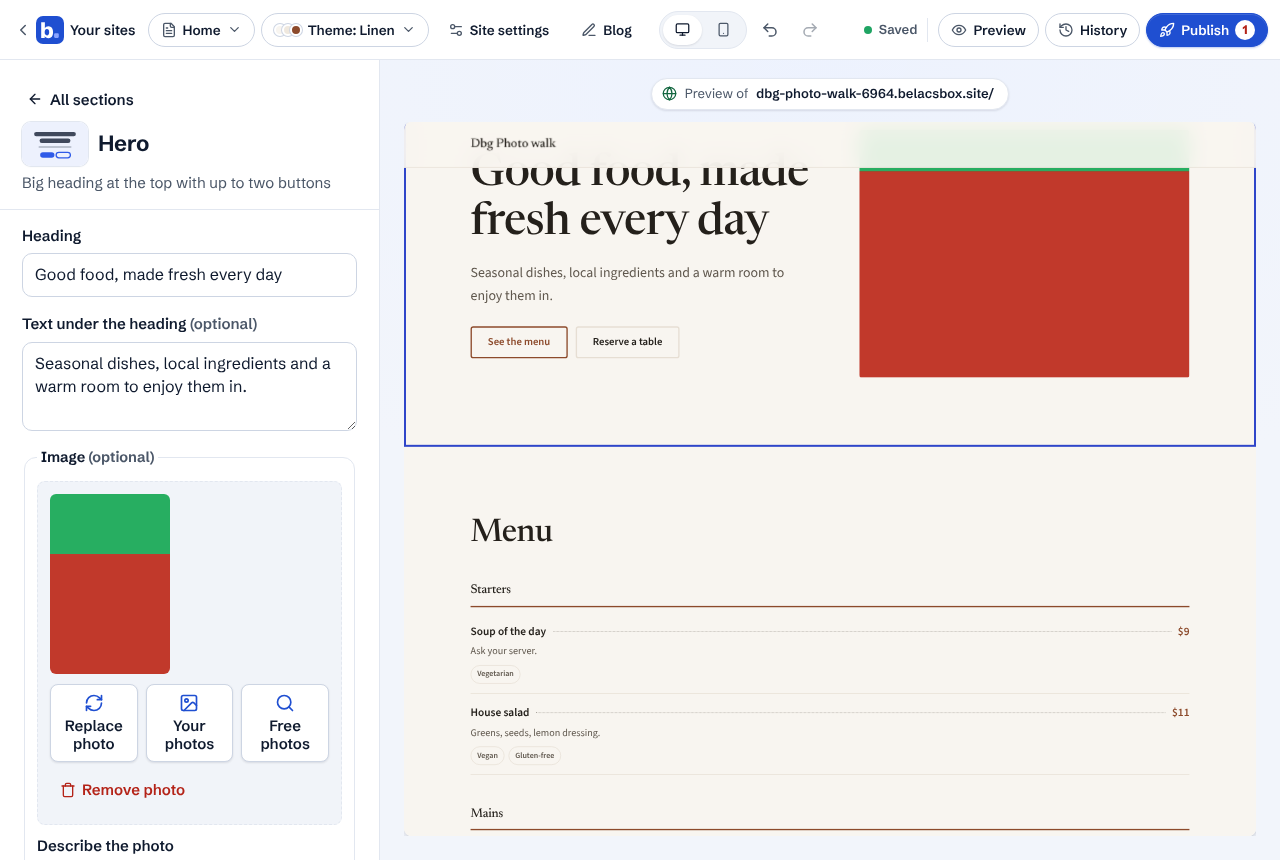Click the $11 price for House salad
Screen dimensions: 1280x860
tap(1180, 713)
